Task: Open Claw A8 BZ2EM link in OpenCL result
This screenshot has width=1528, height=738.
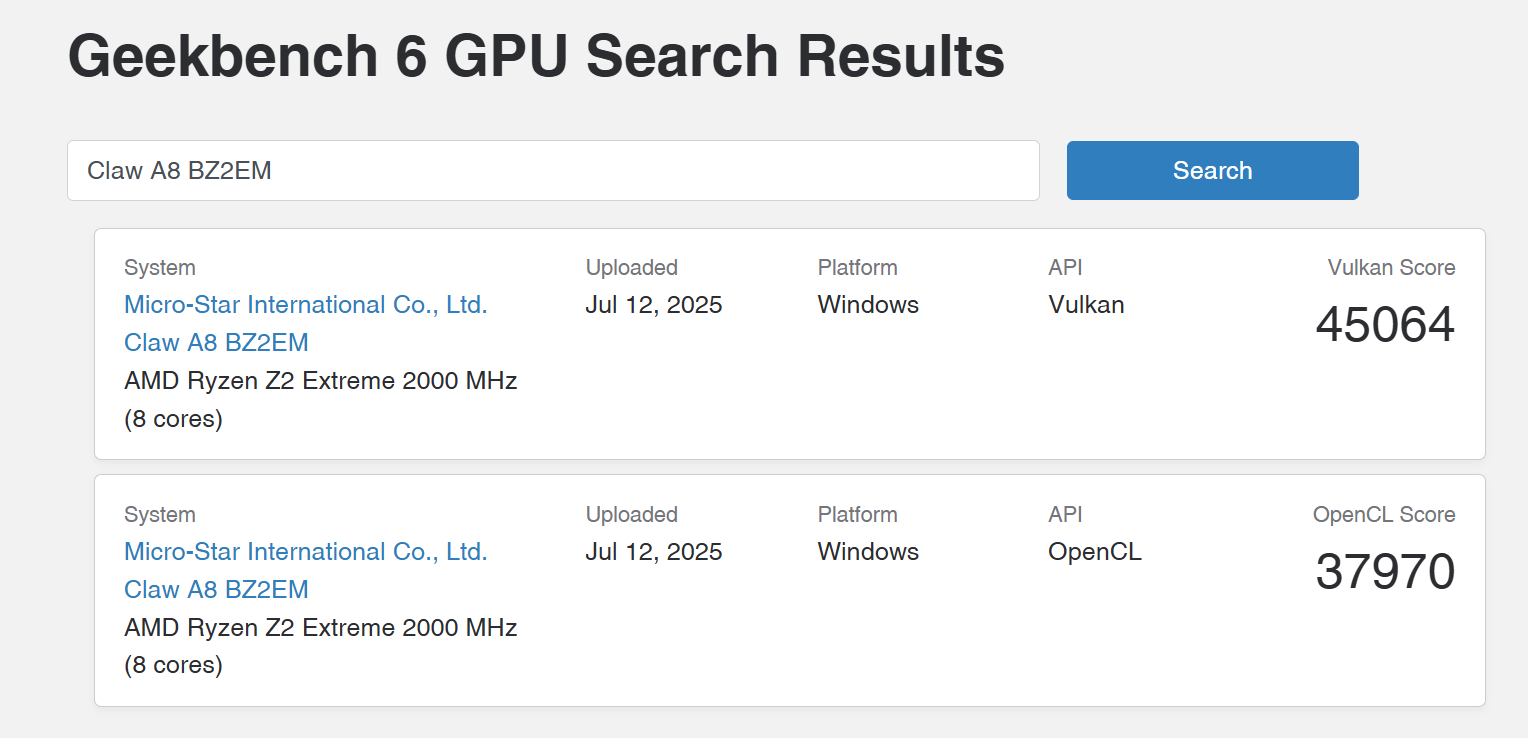Action: coord(216,590)
